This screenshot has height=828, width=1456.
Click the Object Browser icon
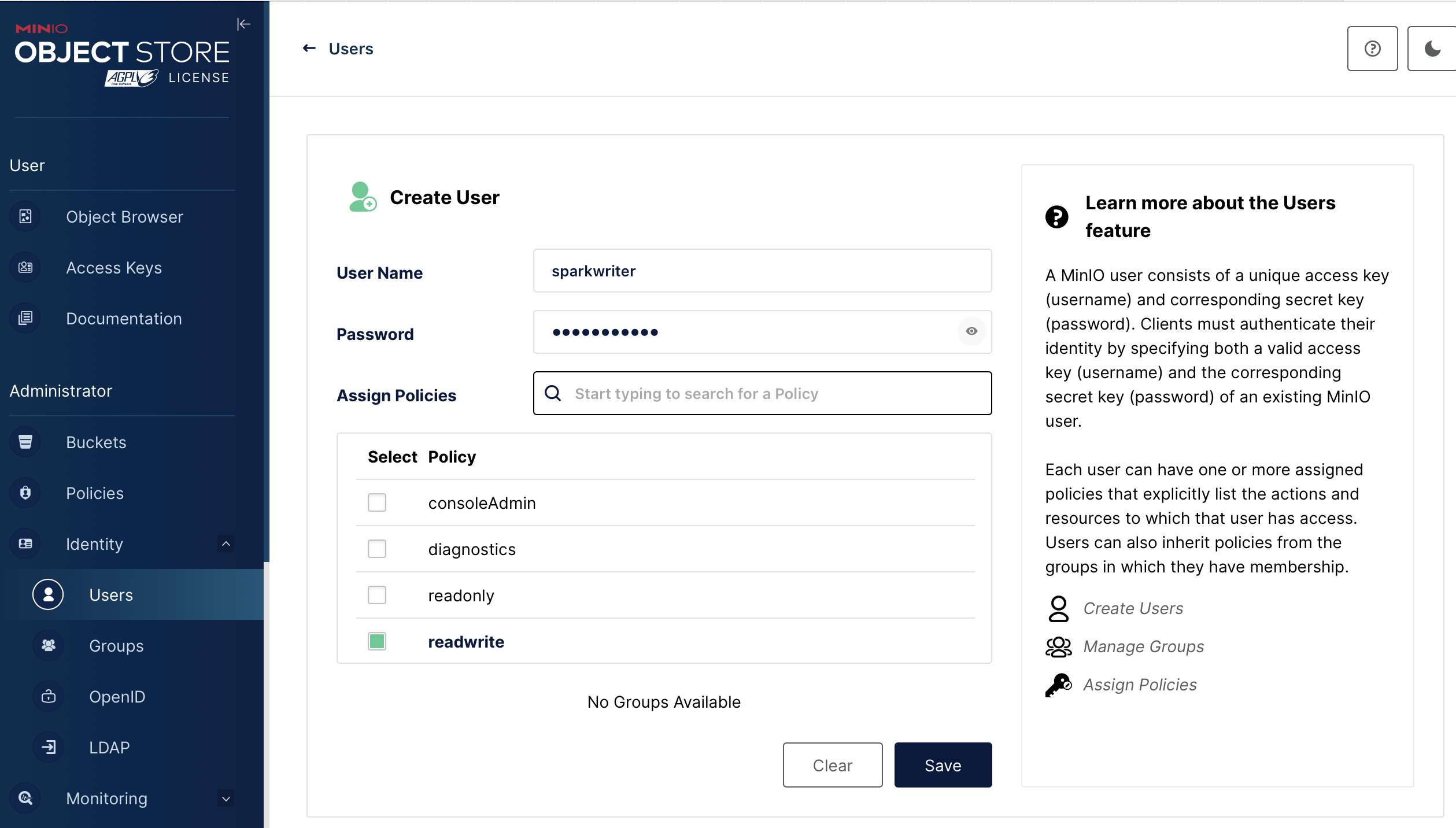point(25,217)
